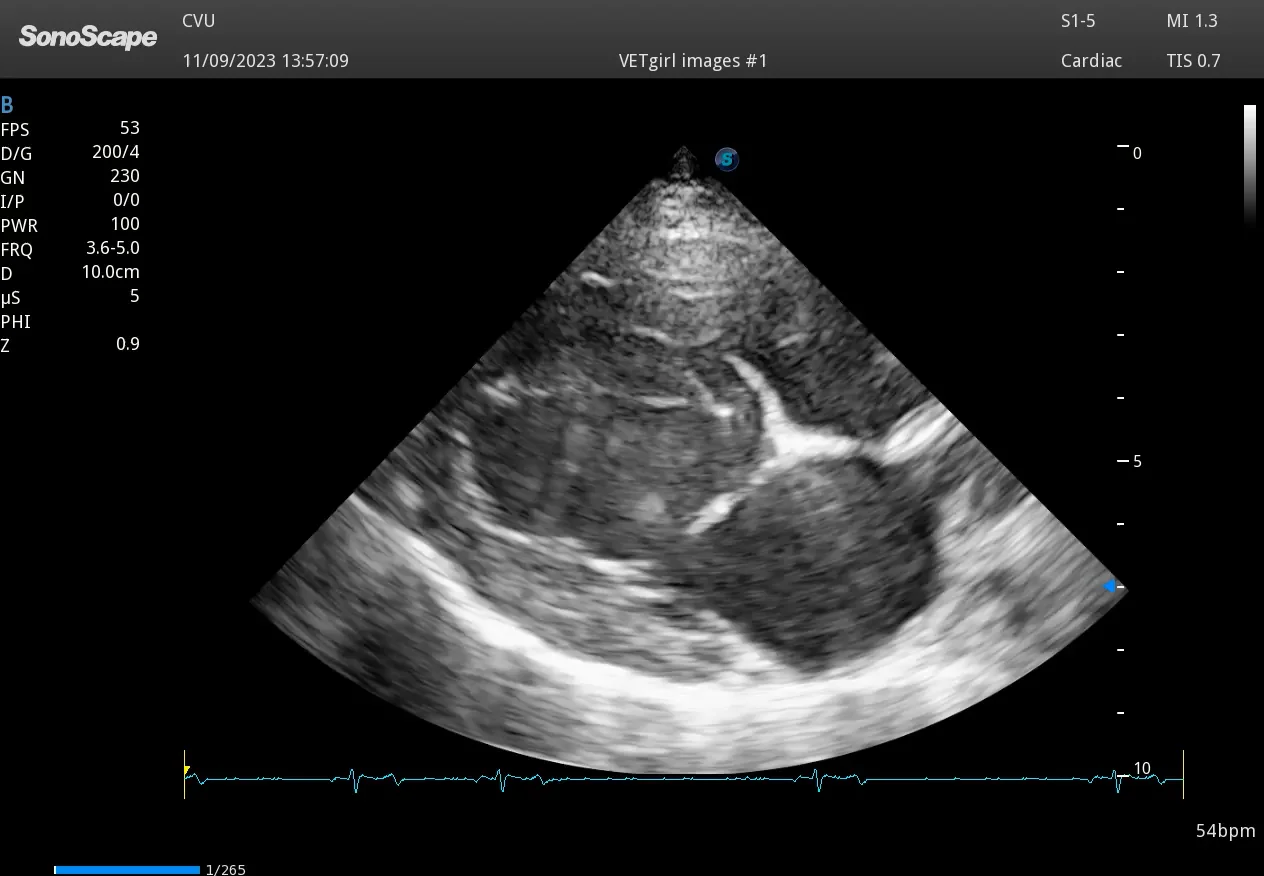Click the frame counter 1/265
The image size is (1264, 876).
225,870
